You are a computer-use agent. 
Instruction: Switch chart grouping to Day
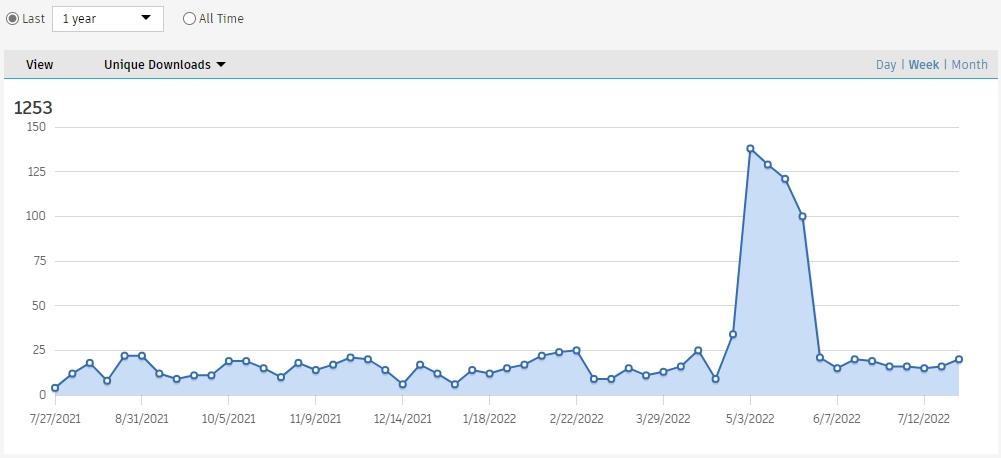pos(885,65)
